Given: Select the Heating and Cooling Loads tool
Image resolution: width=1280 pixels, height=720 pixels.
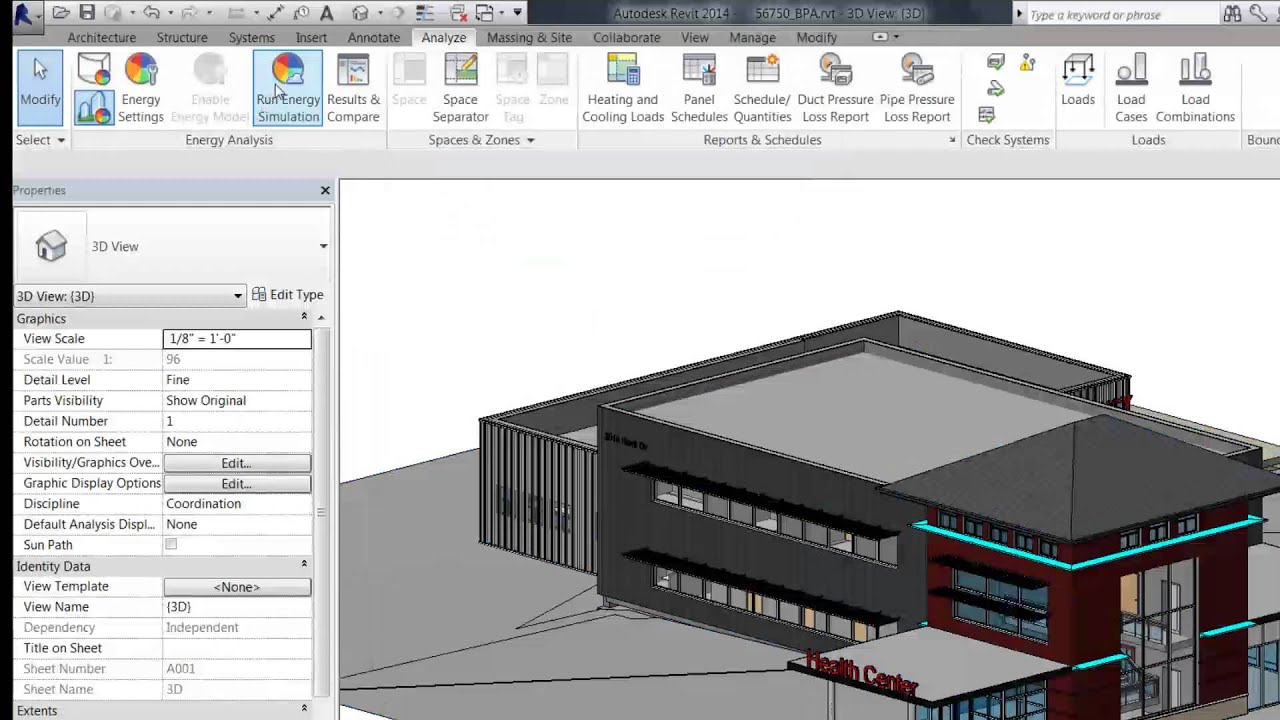Looking at the screenshot, I should point(622,87).
